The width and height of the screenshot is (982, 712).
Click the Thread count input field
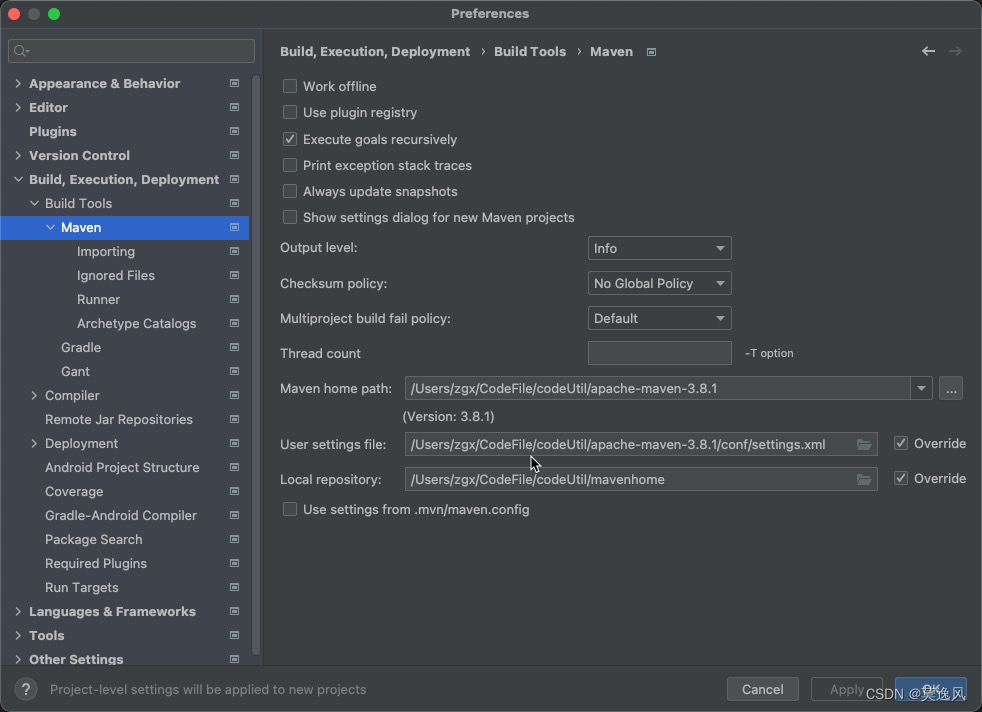pos(659,353)
